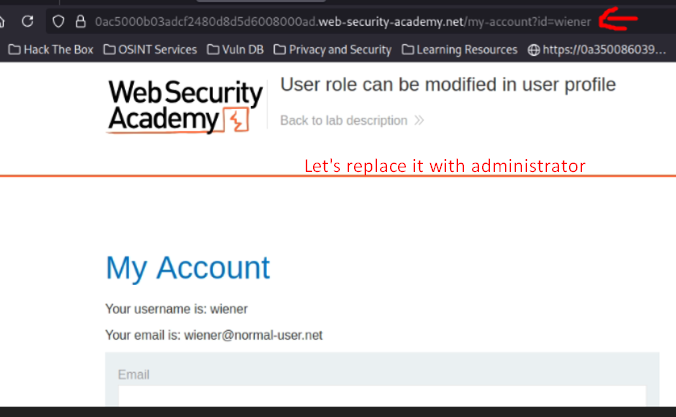Click the Web Security Academy logo

coord(185,107)
